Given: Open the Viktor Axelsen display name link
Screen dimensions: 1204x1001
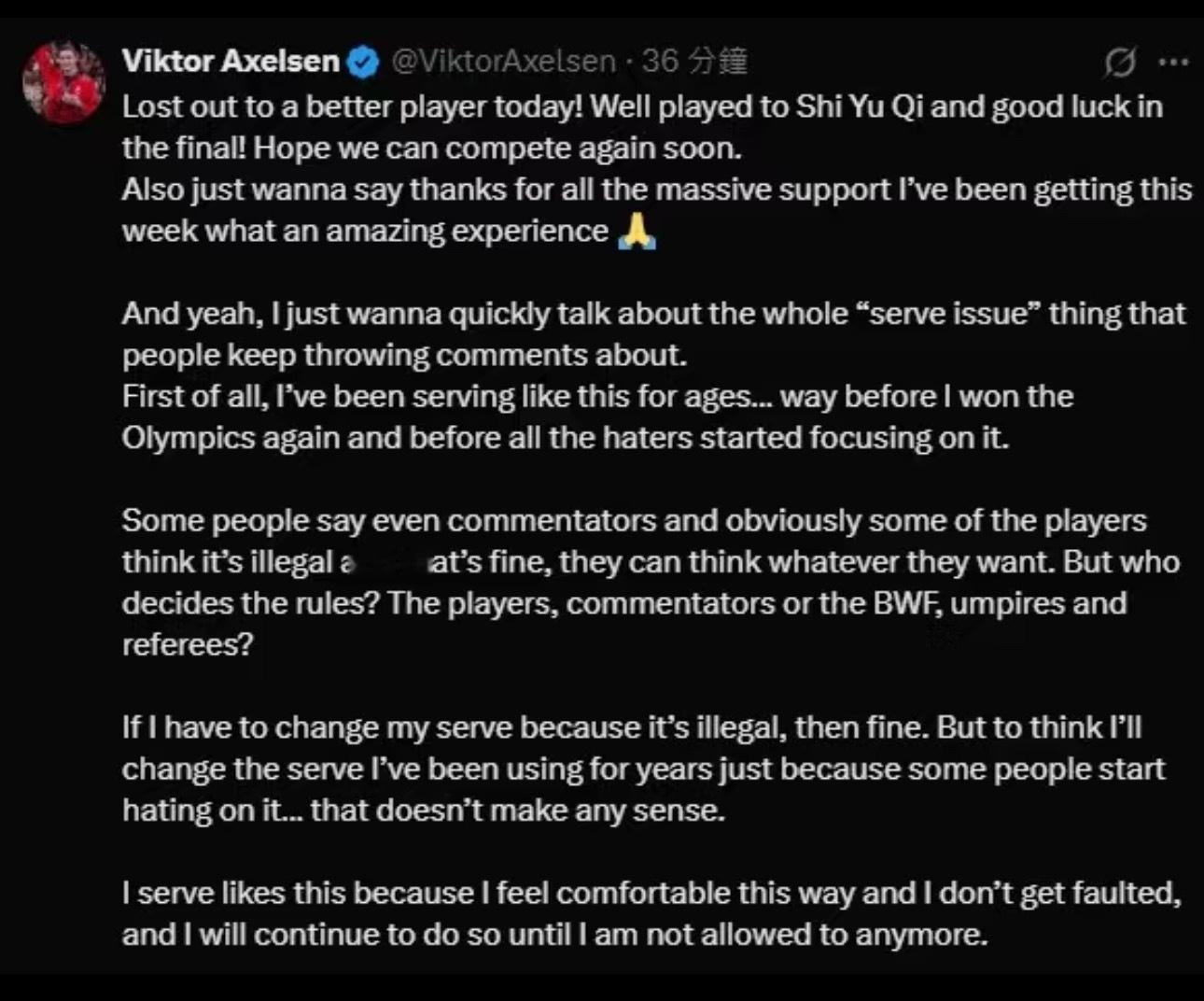Looking at the screenshot, I should pyautogui.click(x=231, y=62).
